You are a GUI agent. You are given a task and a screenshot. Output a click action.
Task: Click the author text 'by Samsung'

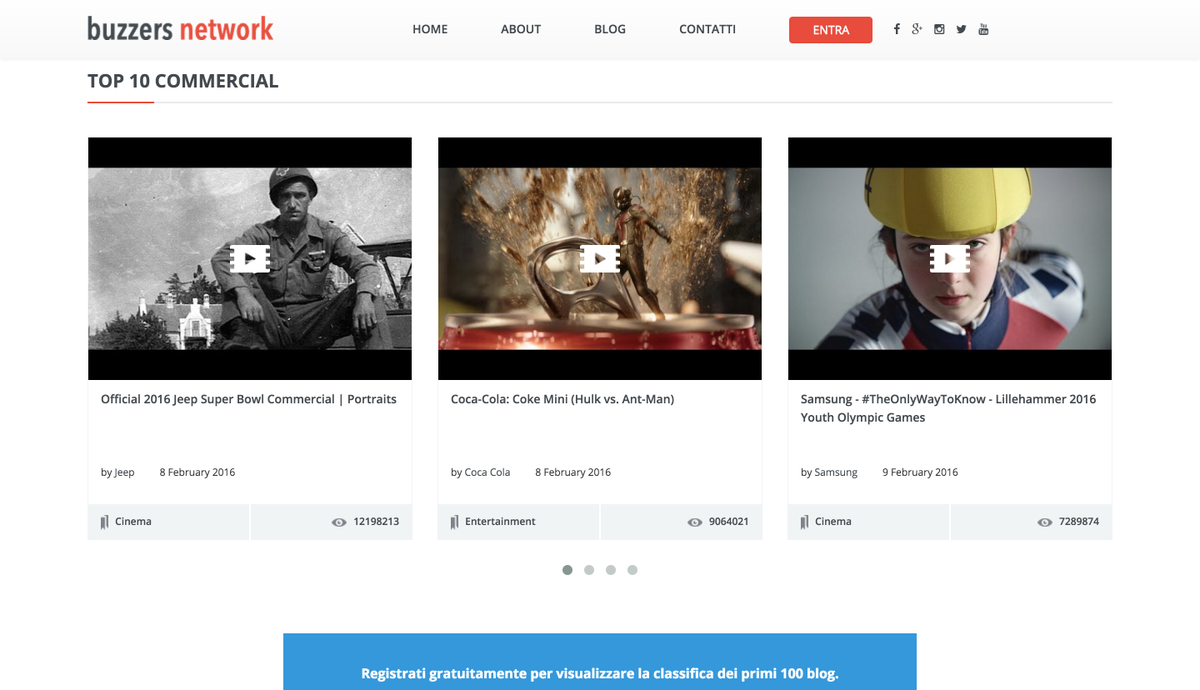[829, 472]
